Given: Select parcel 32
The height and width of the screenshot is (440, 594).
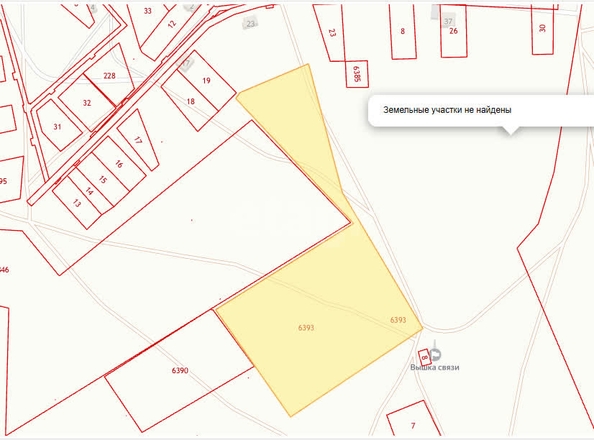Looking at the screenshot, I should (x=87, y=103).
